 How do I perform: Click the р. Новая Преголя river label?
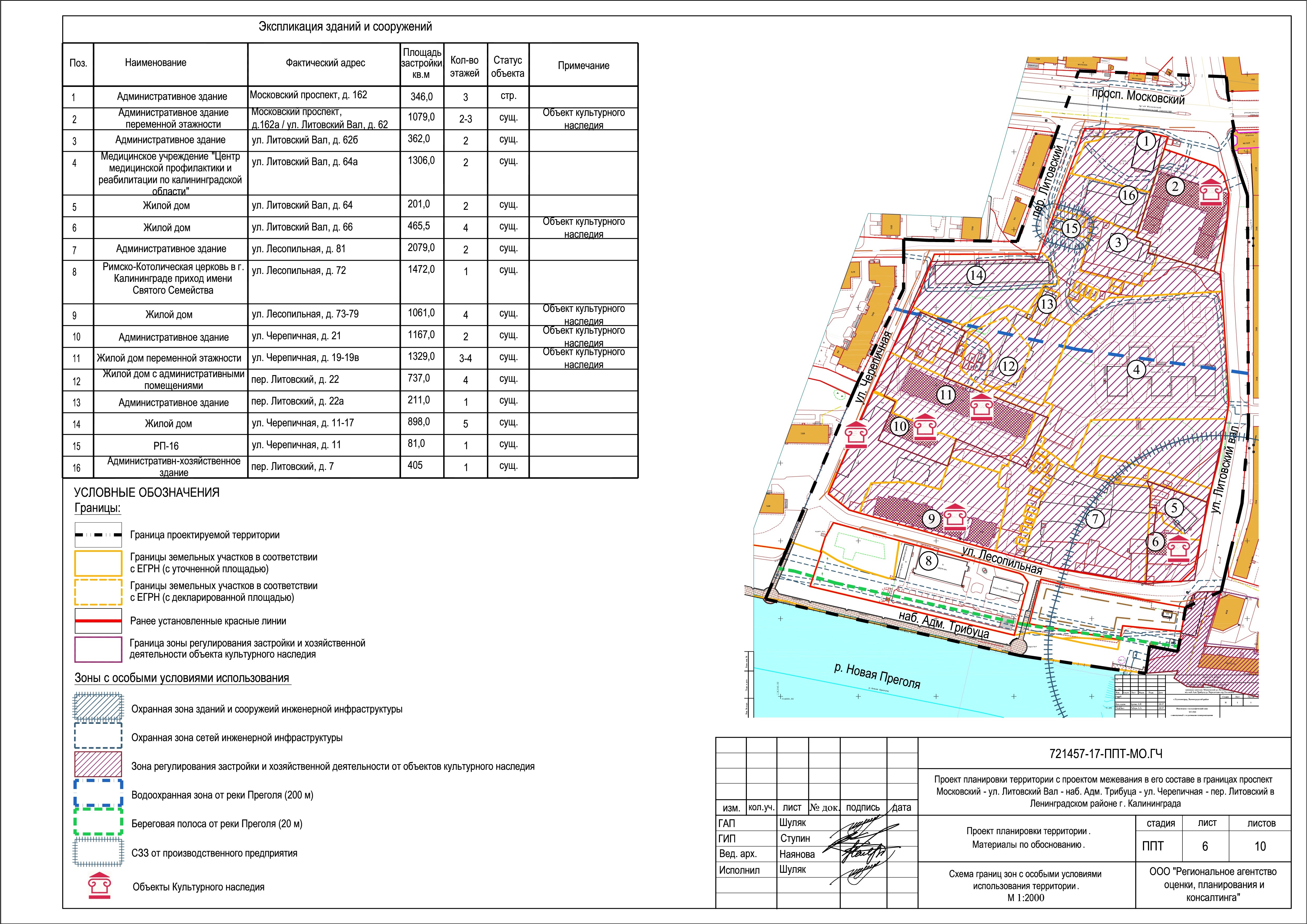click(x=877, y=676)
